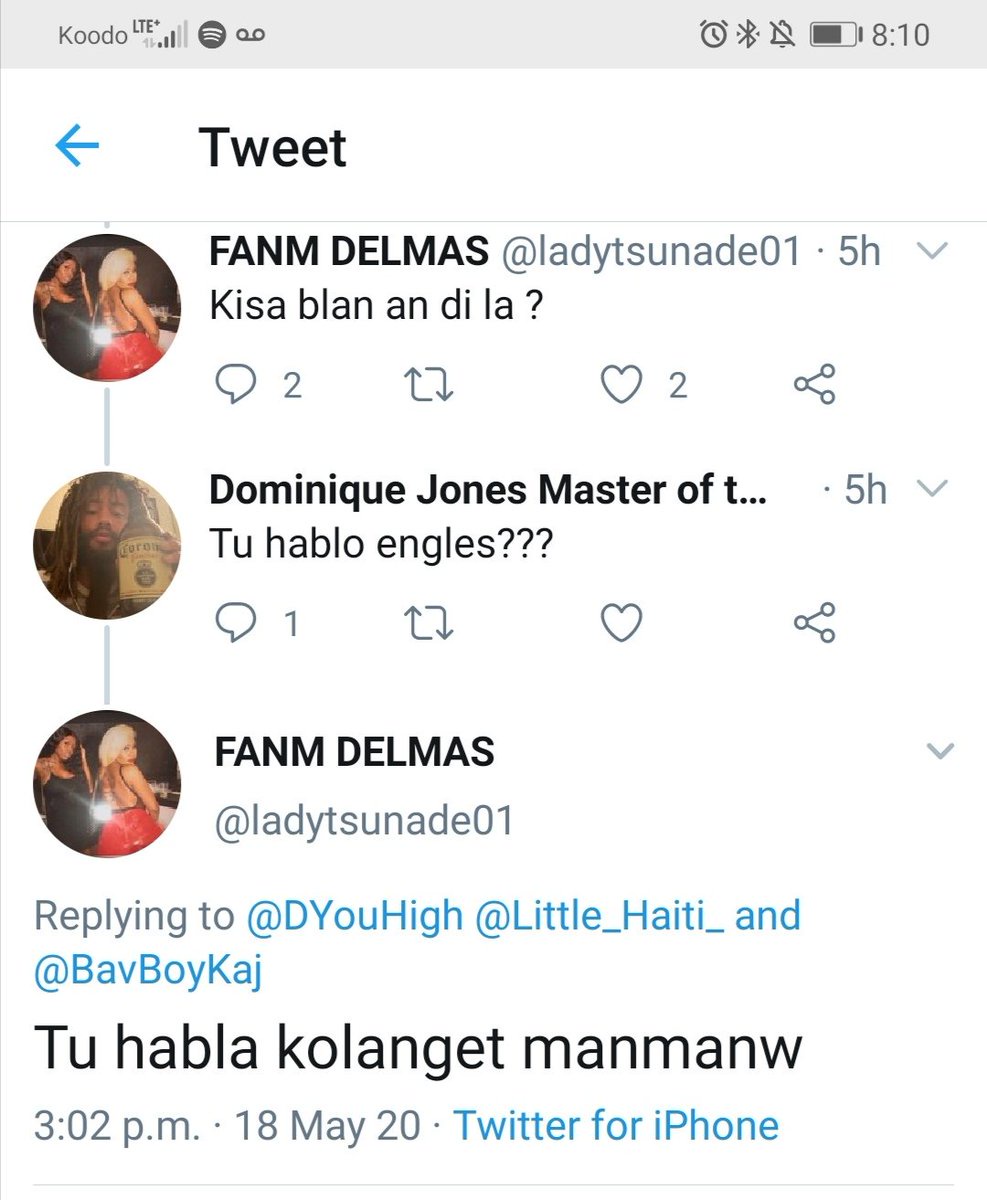Share the "Kisa blan an di la ?" tweet
The height and width of the screenshot is (1200, 987).
(814, 386)
